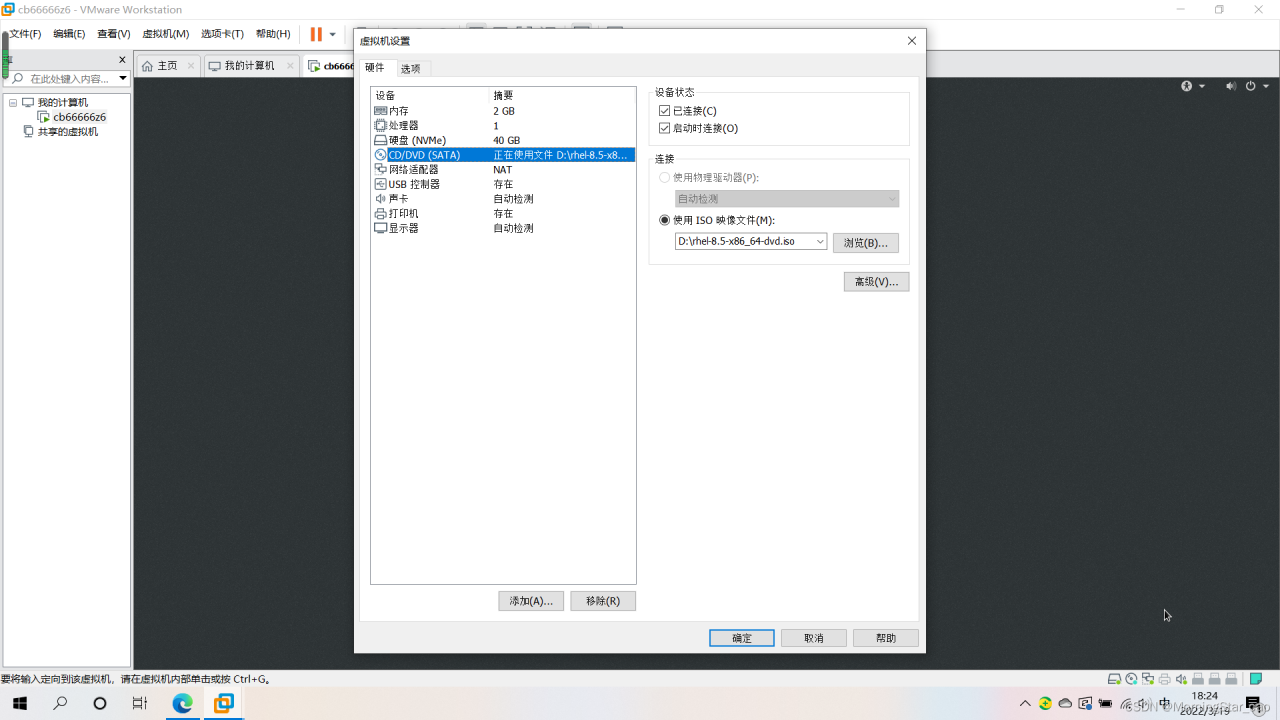The image size is (1280, 720).
Task: Open the ISO image path dropdown
Action: [820, 242]
